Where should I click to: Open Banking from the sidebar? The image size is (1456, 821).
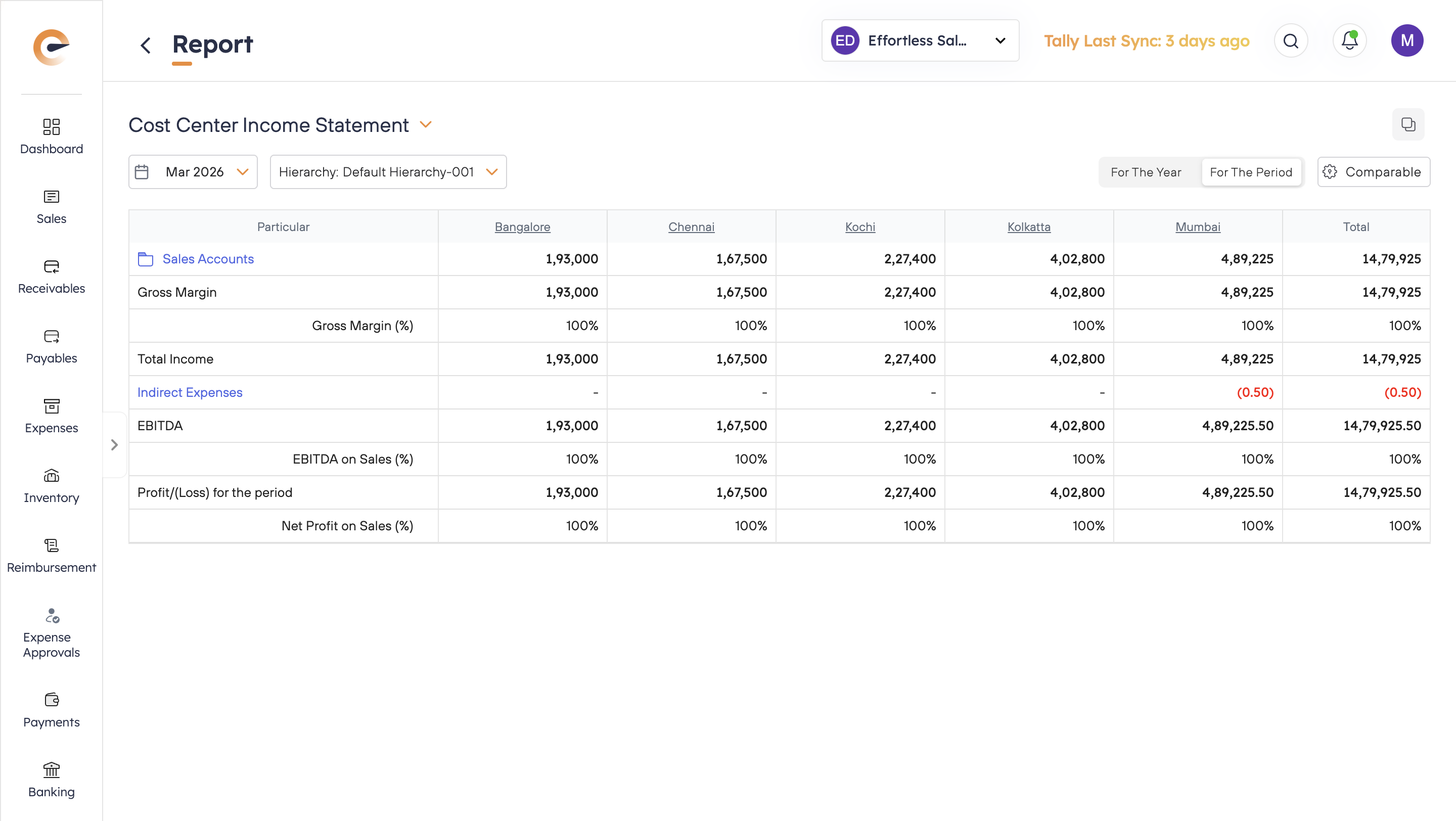pos(51,779)
